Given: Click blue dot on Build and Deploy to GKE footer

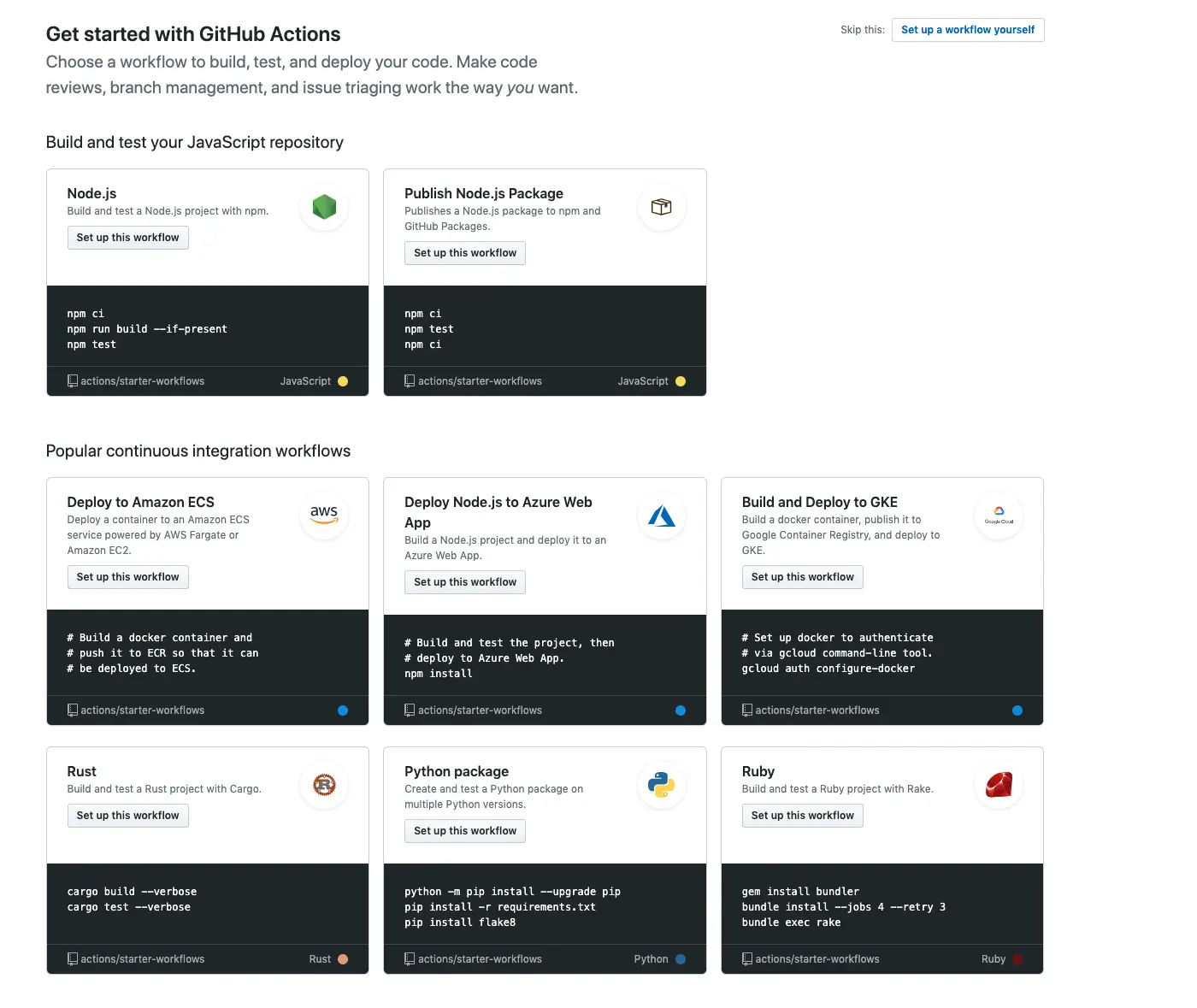Looking at the screenshot, I should (1017, 710).
